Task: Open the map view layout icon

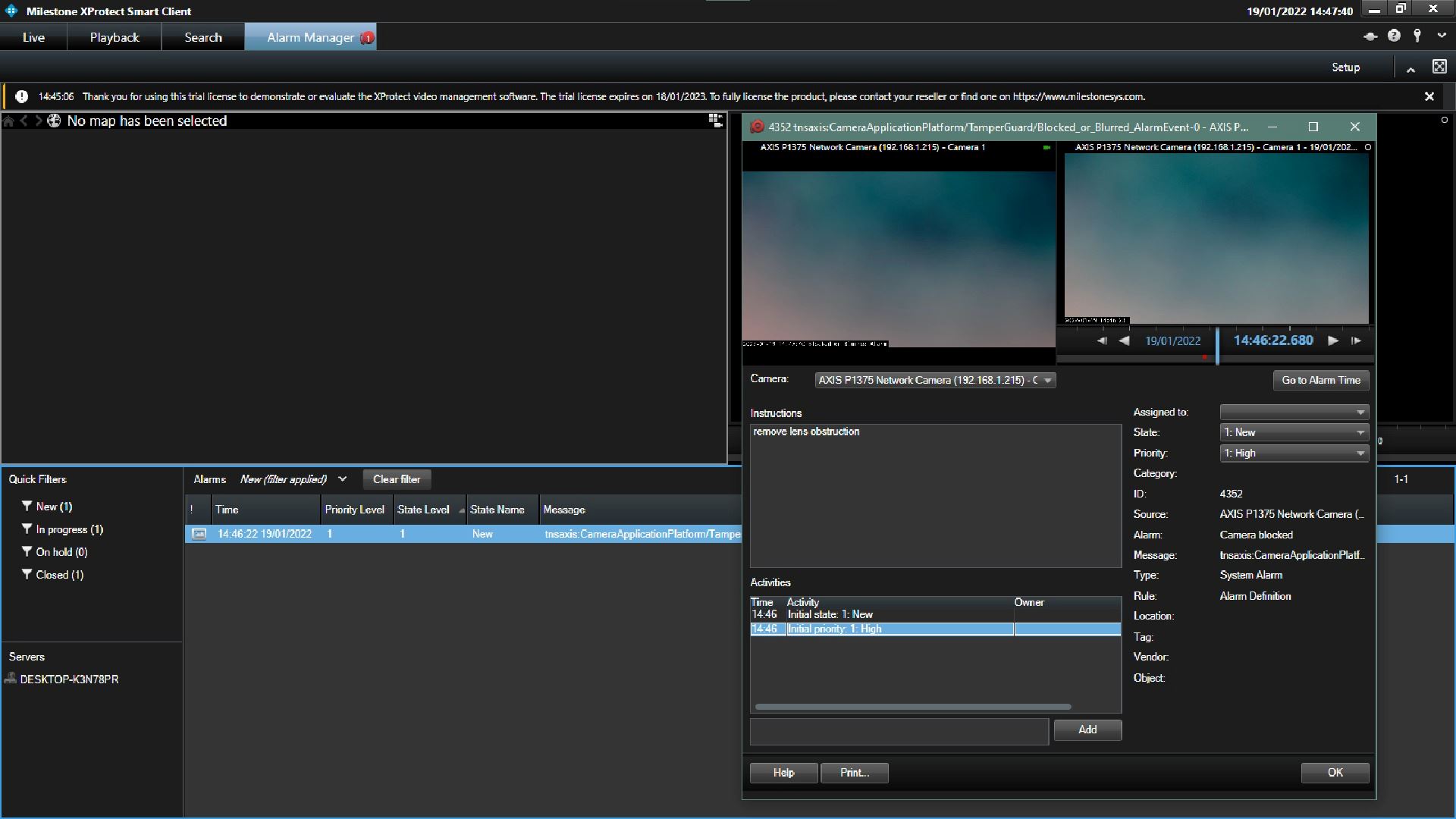Action: 715,121
